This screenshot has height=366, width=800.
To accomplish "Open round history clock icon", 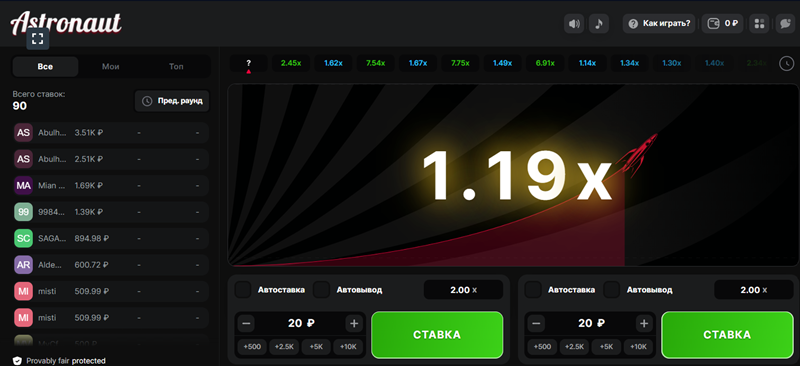I will point(786,63).
